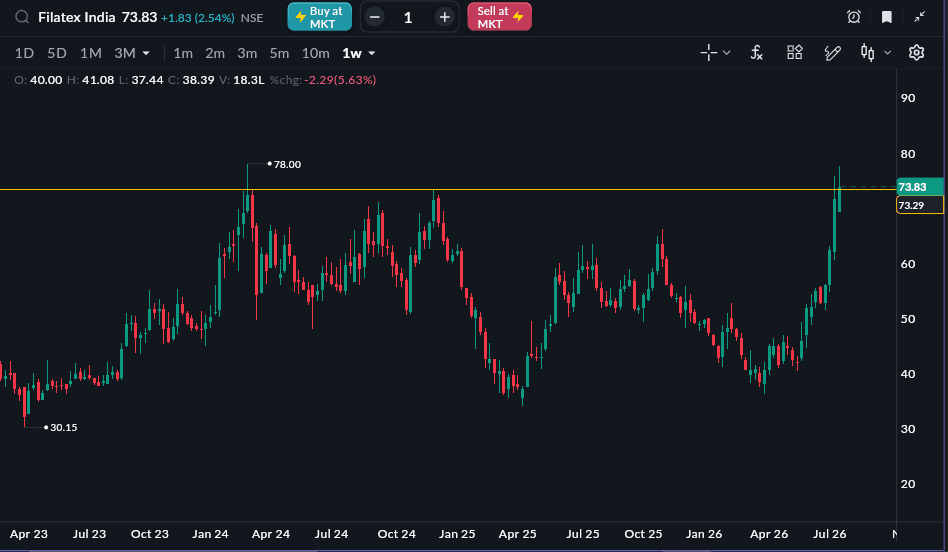Click the 20 price axis label
The width and height of the screenshot is (948, 552).
[907, 484]
